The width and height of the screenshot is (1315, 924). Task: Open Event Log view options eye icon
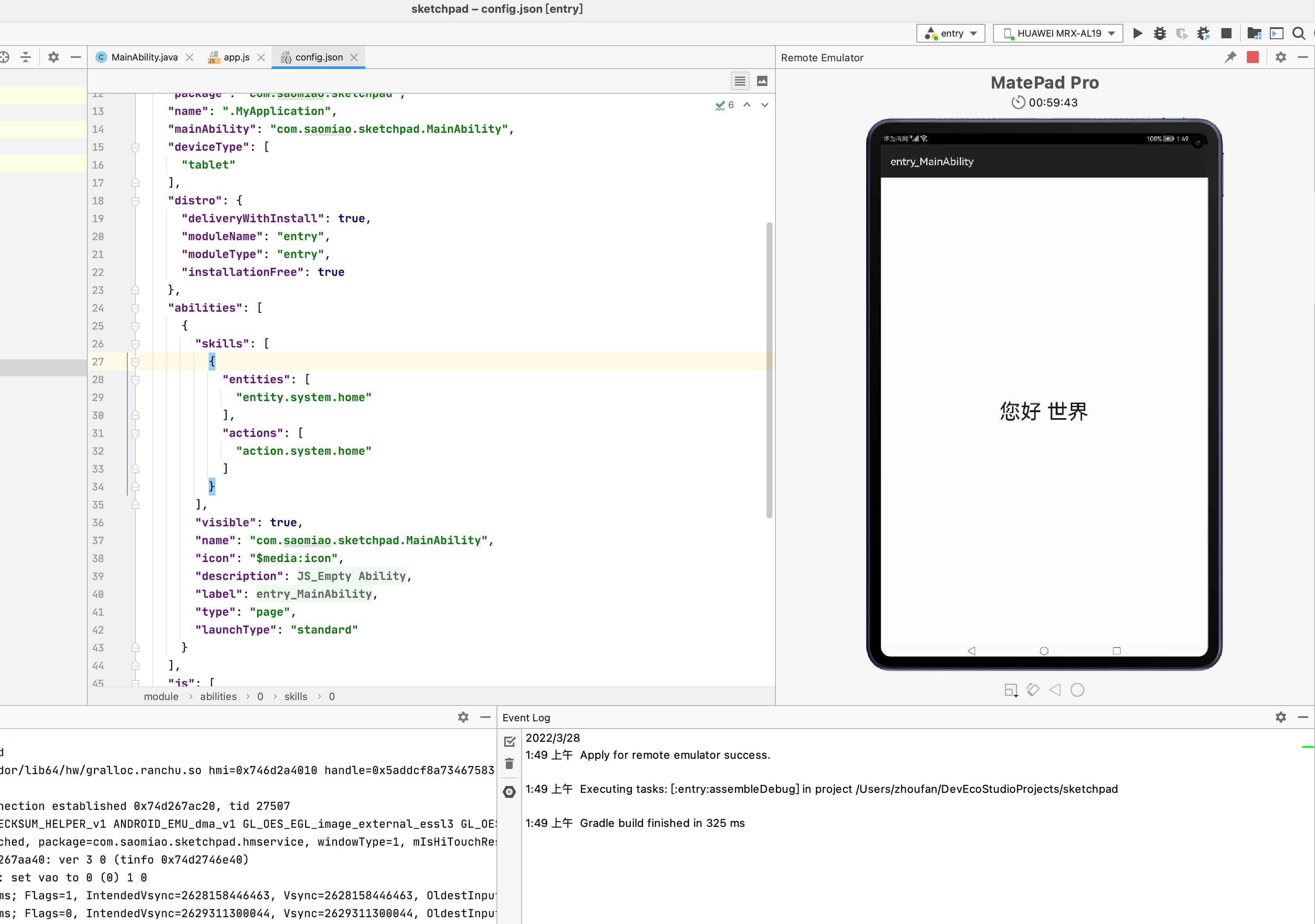click(x=509, y=792)
